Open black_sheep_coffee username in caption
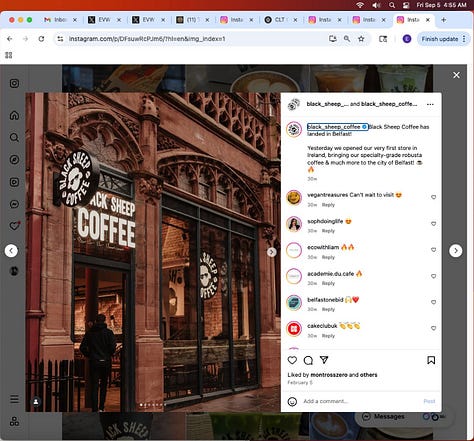Viewport: 474px width, 441px height. tap(334, 127)
